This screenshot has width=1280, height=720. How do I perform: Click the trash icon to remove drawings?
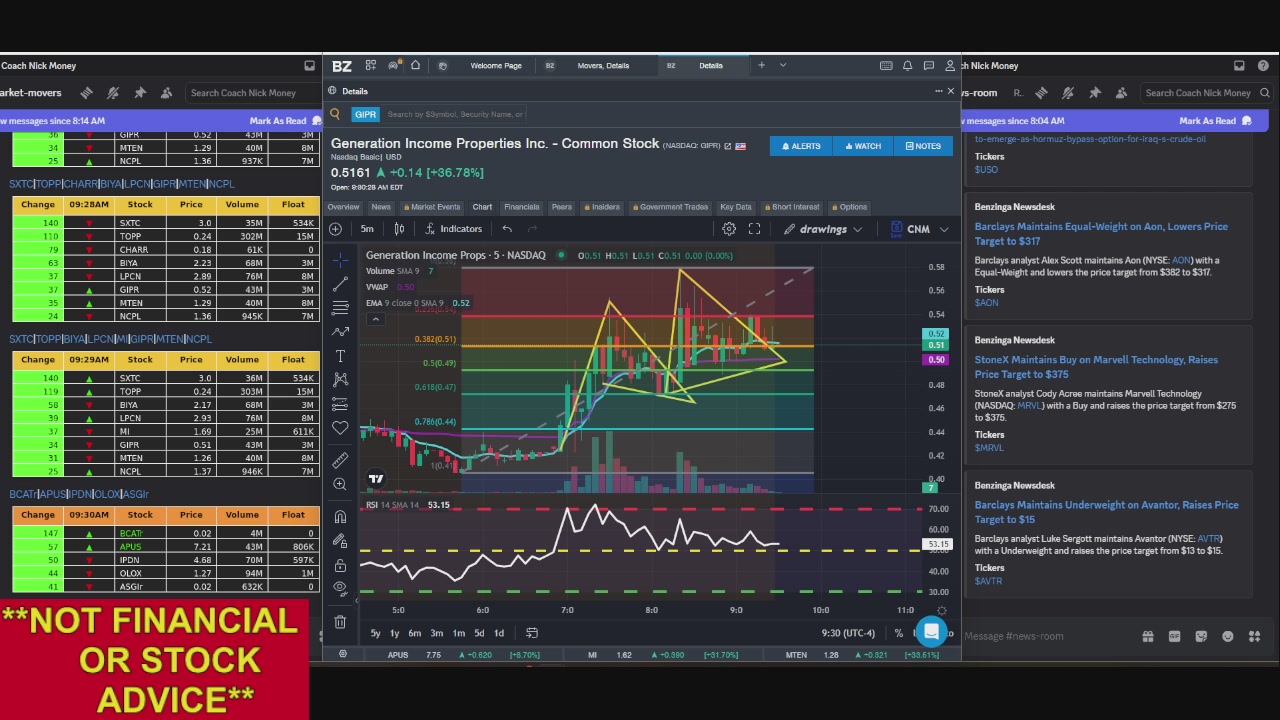click(x=340, y=622)
